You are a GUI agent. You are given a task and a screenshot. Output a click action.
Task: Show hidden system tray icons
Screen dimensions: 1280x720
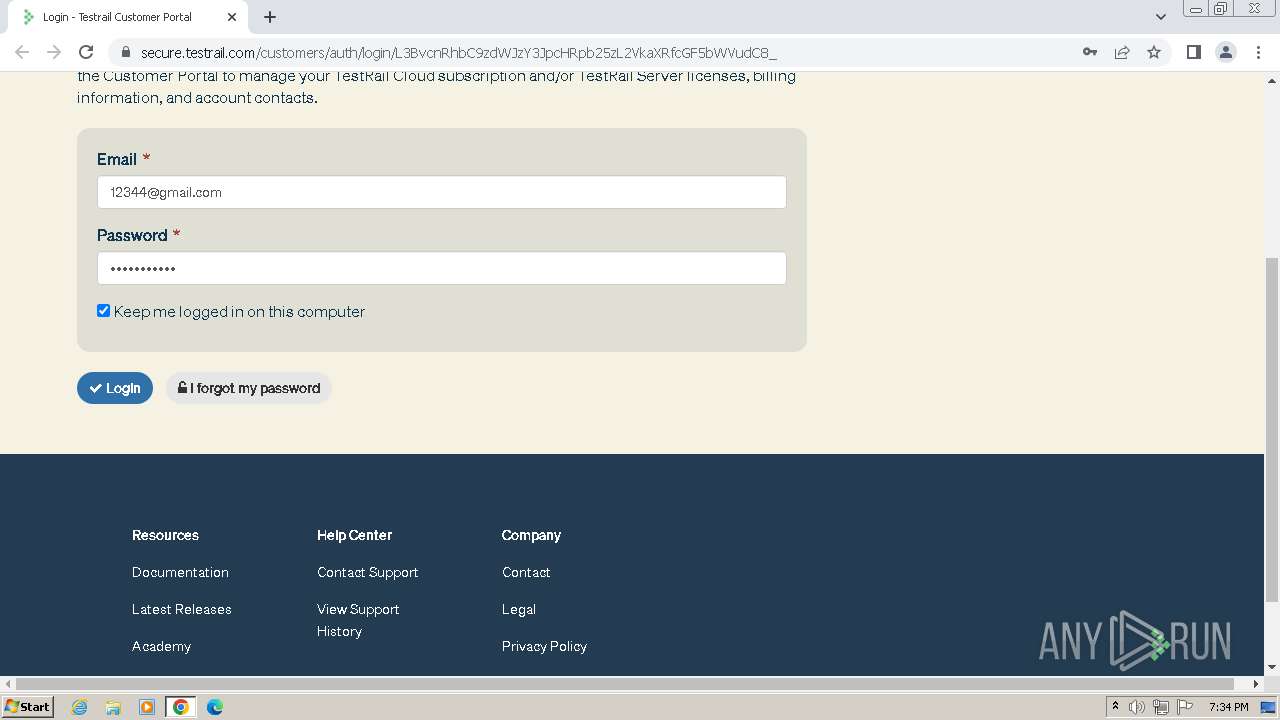point(1115,707)
